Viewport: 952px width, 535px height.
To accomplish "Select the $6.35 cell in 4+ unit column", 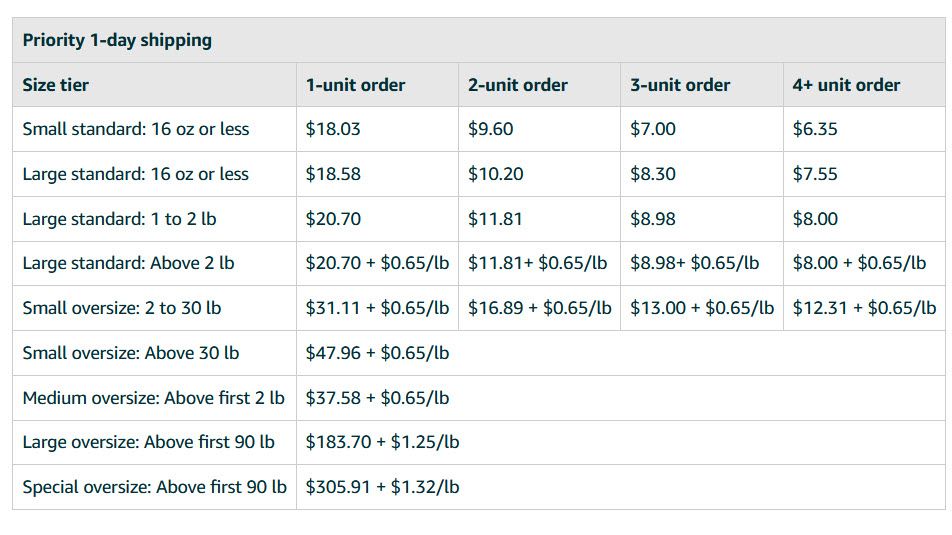I will [815, 129].
